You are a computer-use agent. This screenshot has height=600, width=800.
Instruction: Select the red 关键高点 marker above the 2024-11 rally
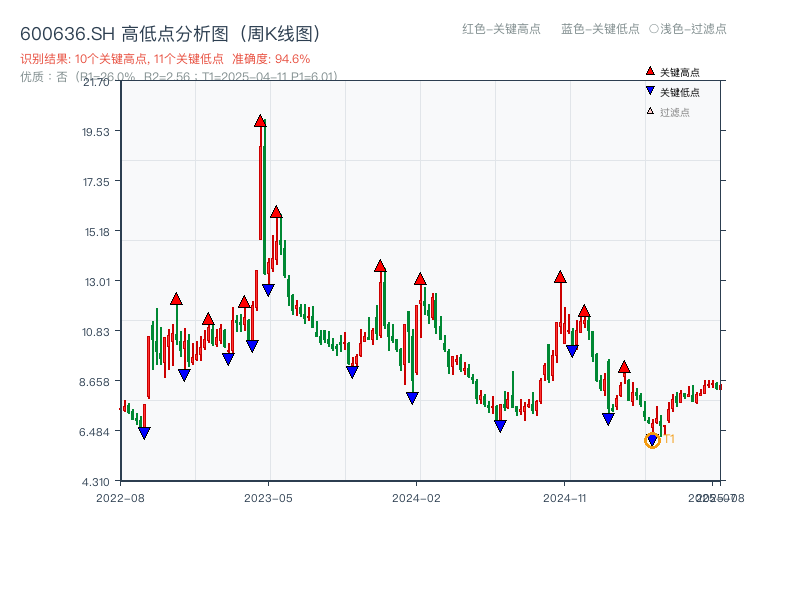pos(560,275)
